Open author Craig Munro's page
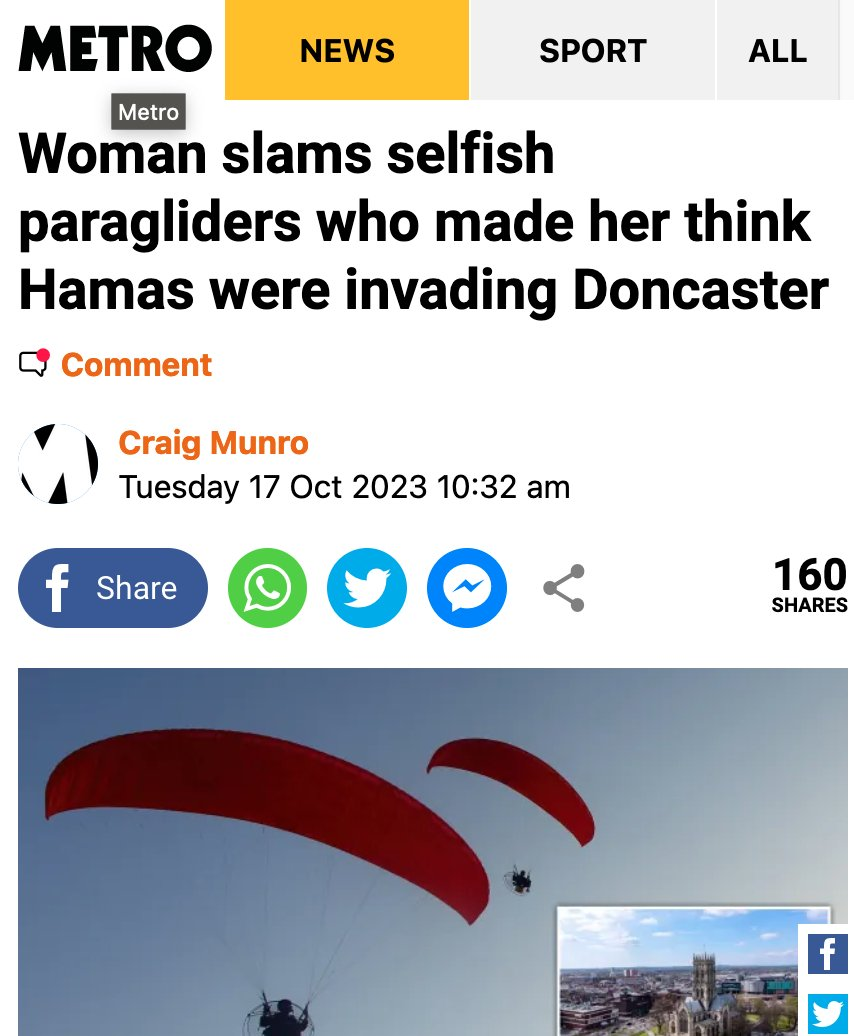 213,443
